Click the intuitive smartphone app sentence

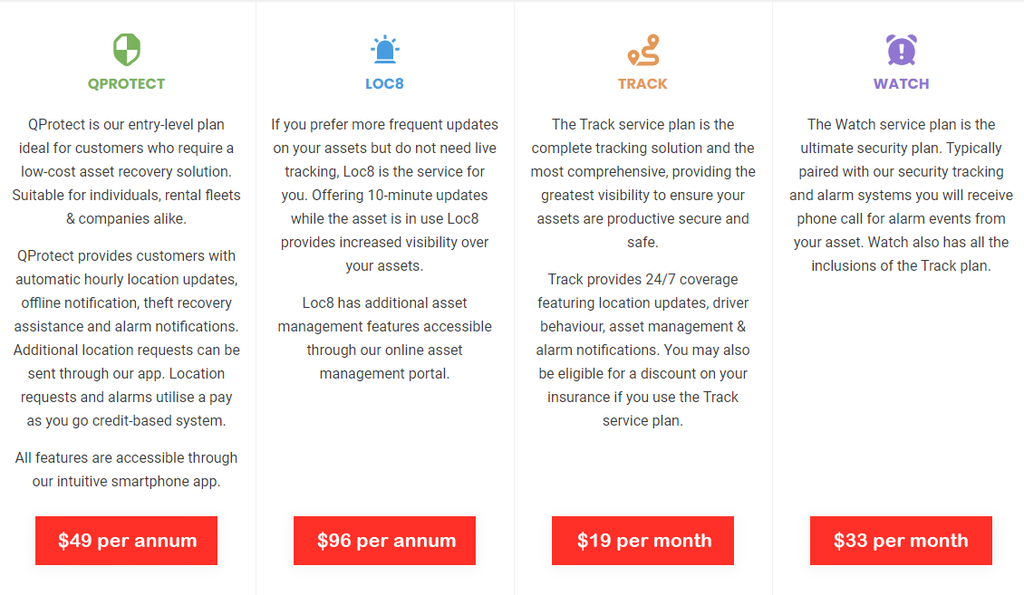pos(126,469)
